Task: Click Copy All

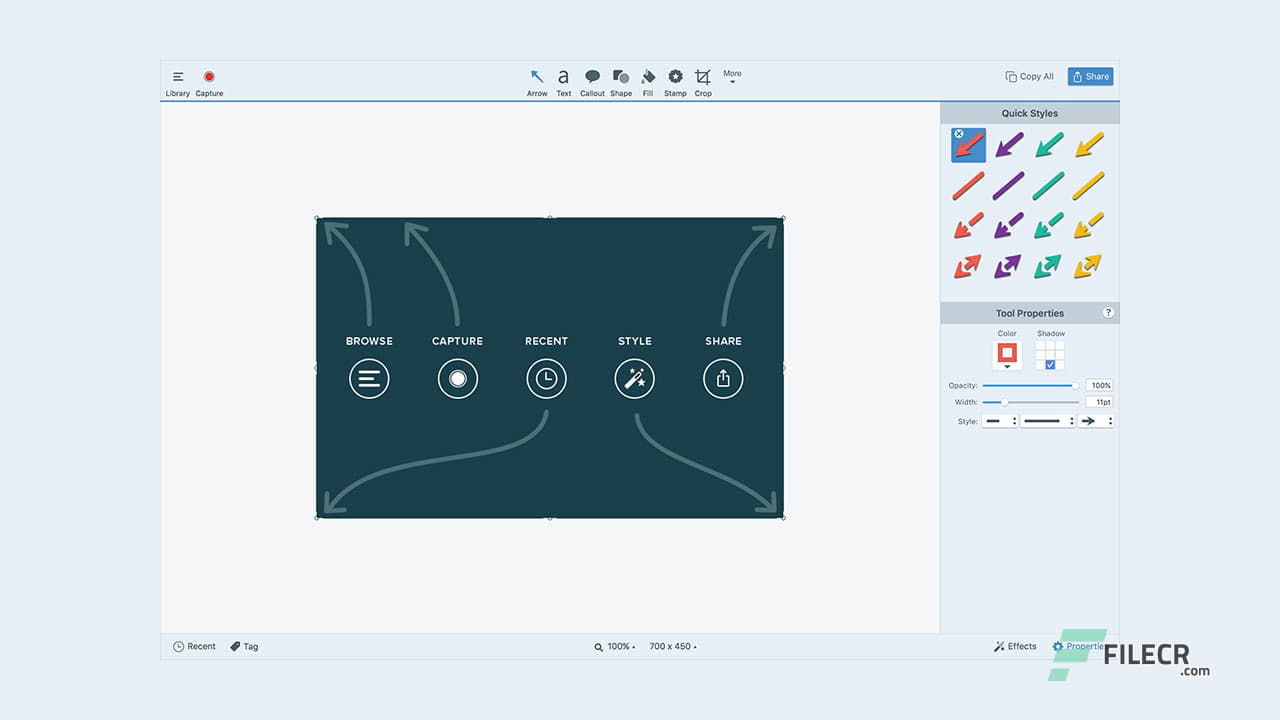Action: point(1029,76)
